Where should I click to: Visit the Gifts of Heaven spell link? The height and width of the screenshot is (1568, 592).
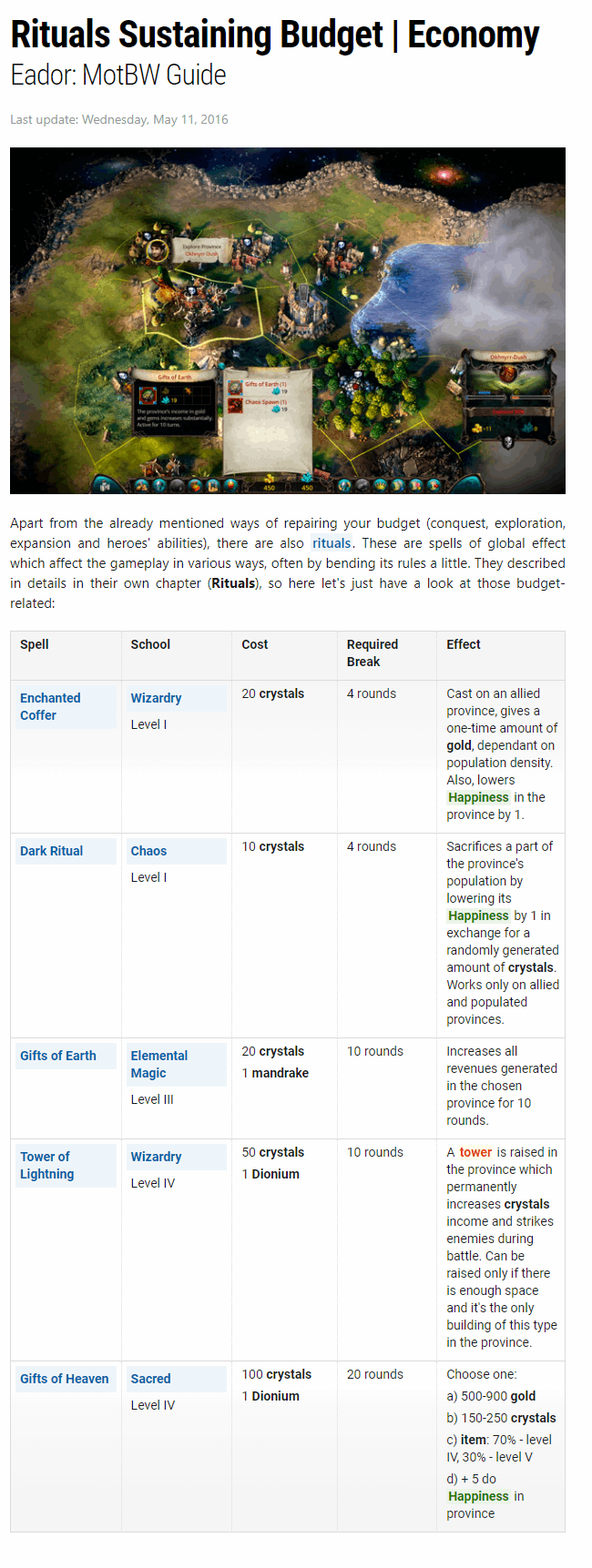click(64, 1379)
